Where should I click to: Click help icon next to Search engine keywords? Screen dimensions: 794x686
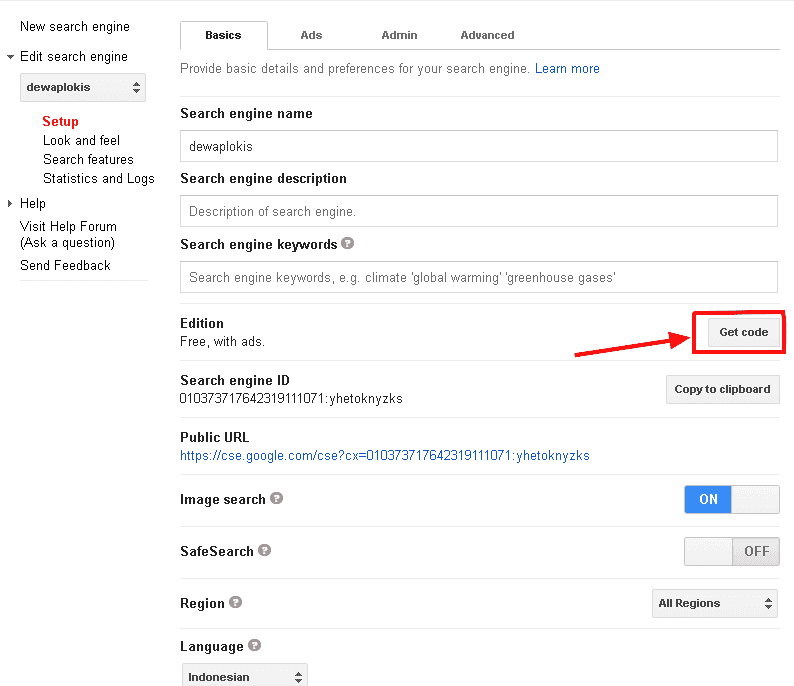[348, 243]
